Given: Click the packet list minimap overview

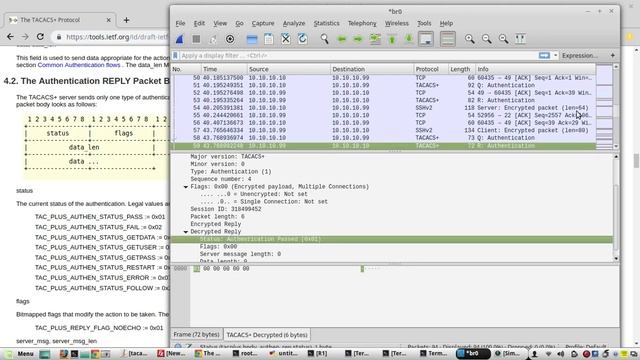Looking at the screenshot, I should [604, 107].
